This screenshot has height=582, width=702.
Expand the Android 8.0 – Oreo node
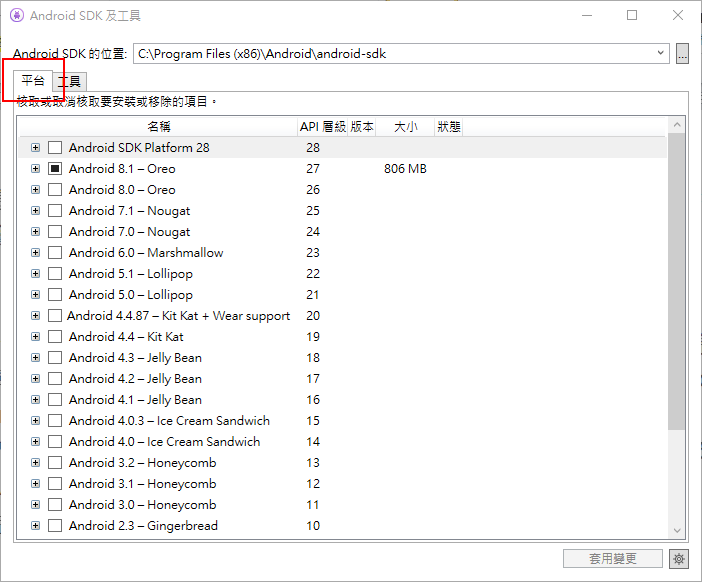(35, 189)
